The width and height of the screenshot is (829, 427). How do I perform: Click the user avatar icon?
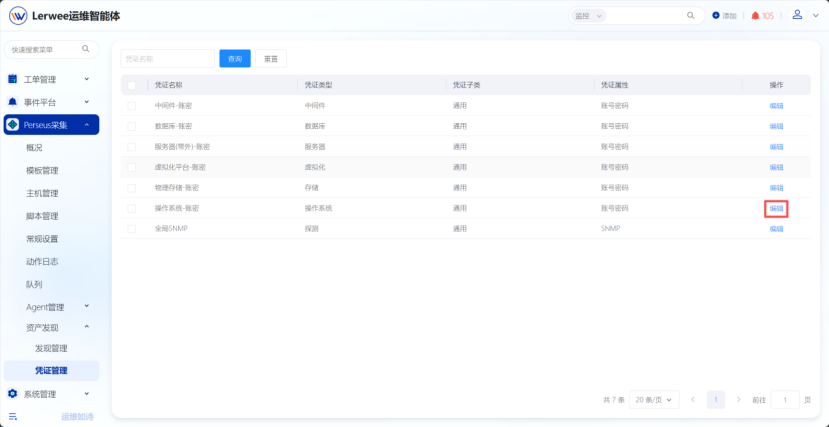797,15
